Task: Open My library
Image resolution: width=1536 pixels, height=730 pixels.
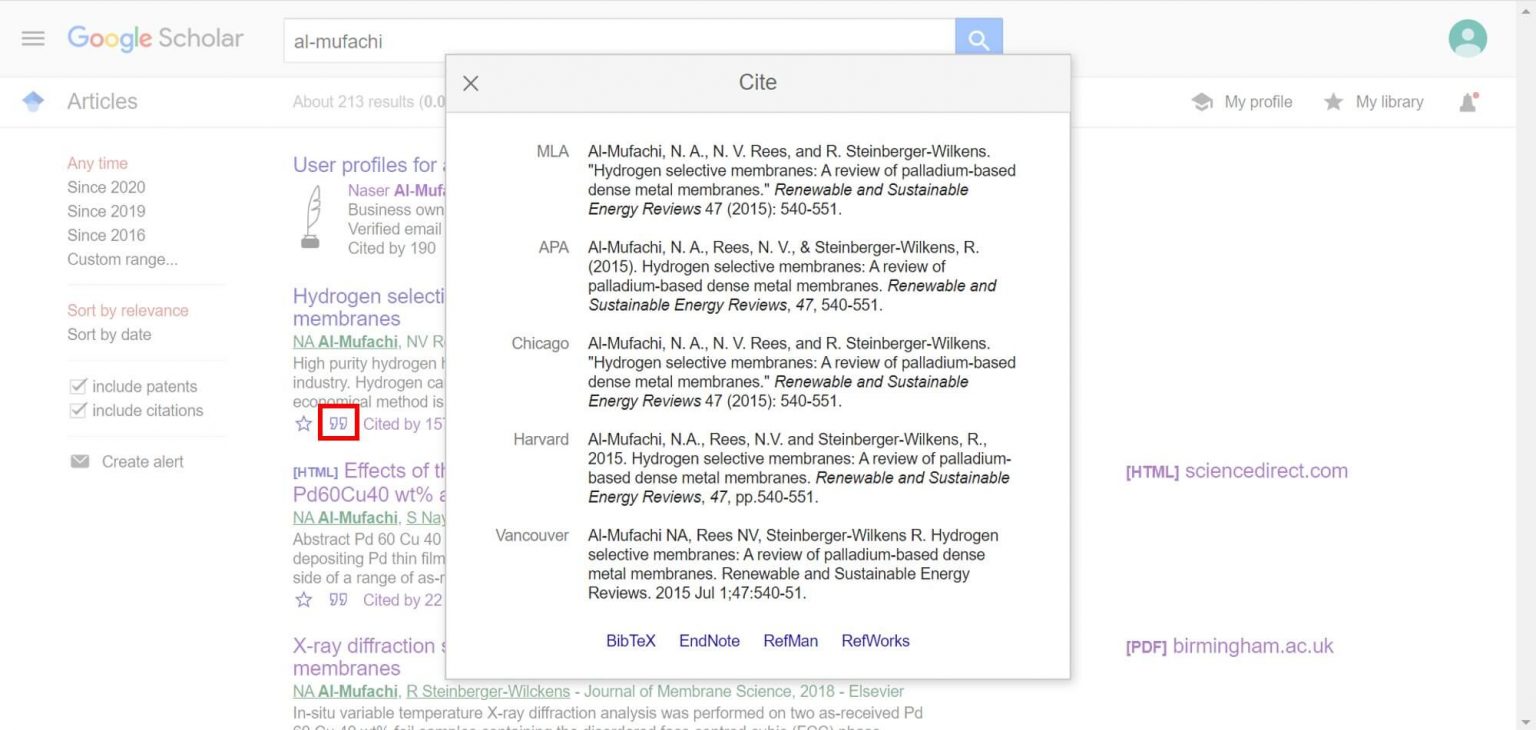Action: [1374, 102]
